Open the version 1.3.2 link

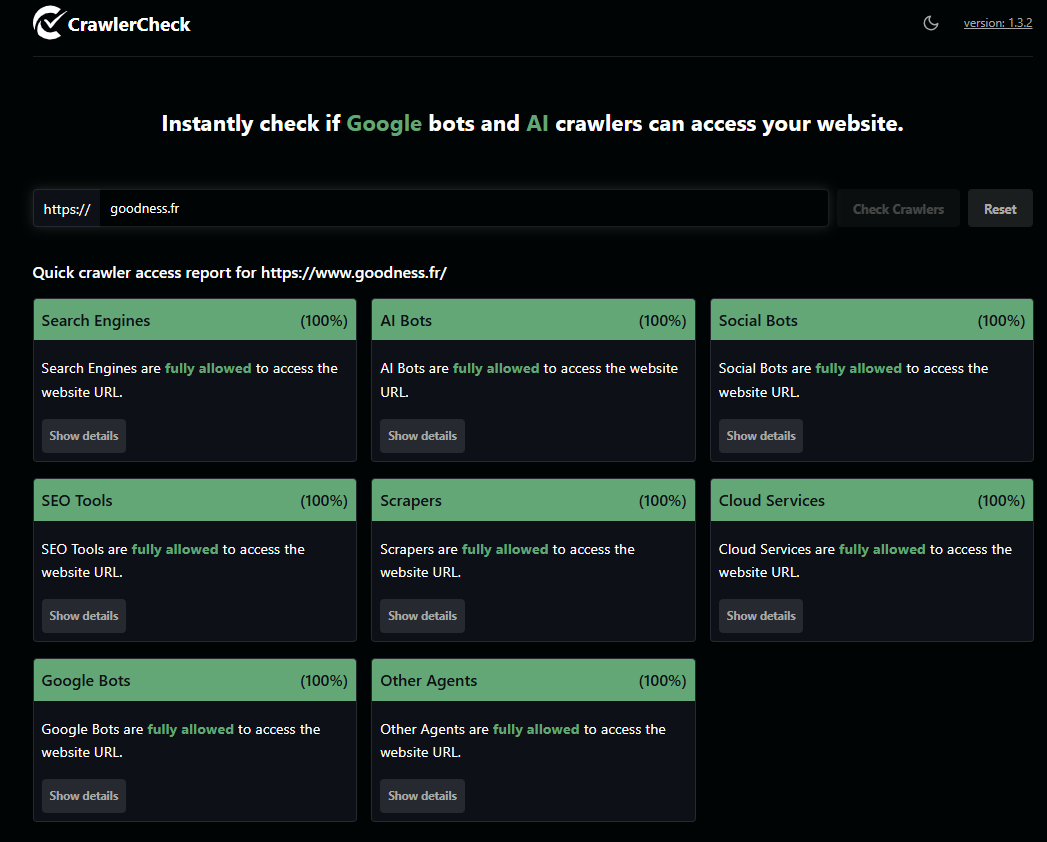pos(997,22)
